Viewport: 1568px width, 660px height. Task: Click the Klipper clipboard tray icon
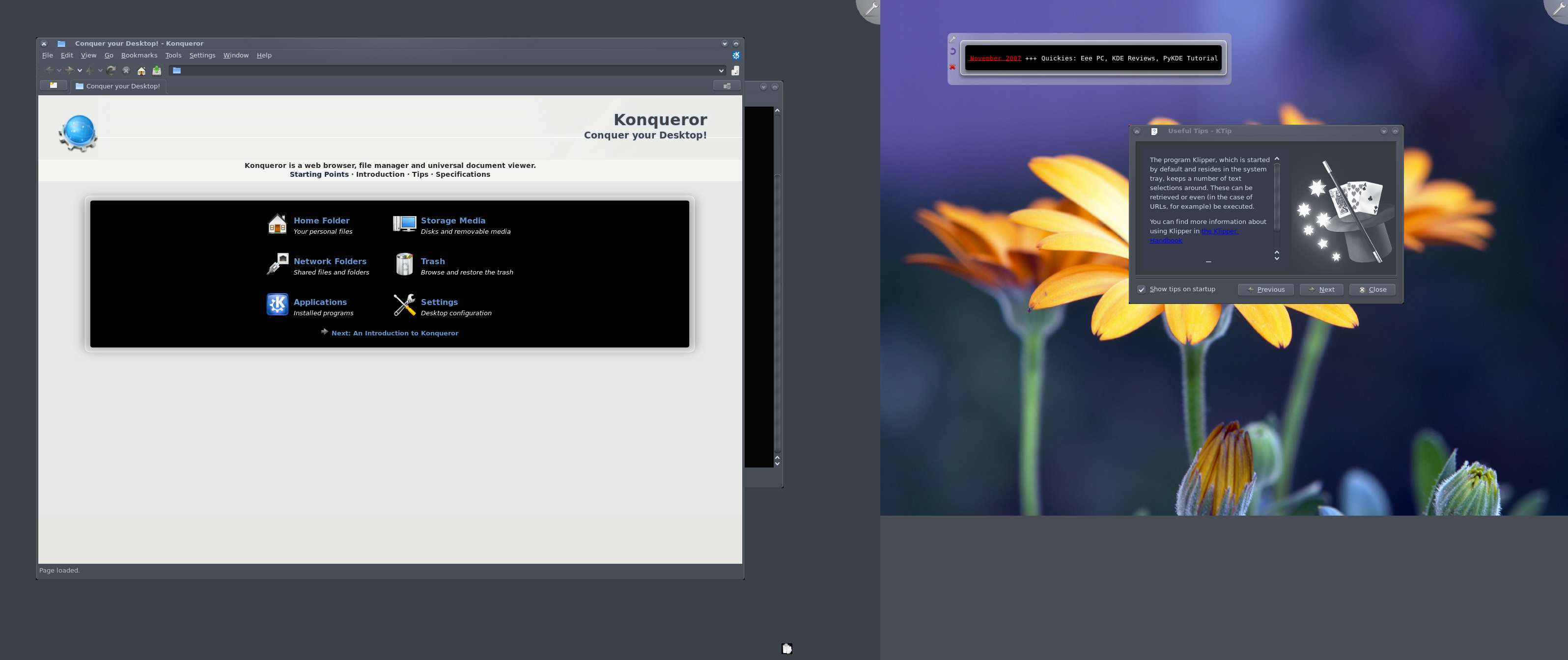786,648
